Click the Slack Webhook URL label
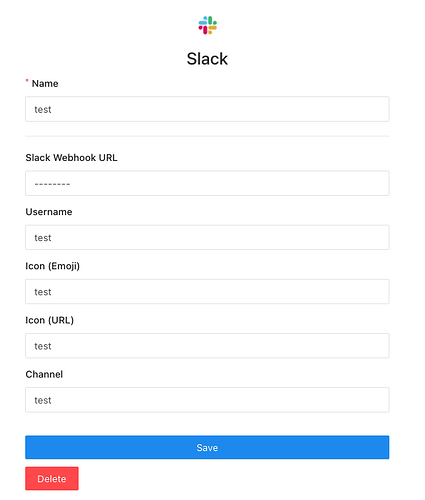Screen dimensions: 425x500 pyautogui.click(x=71, y=158)
